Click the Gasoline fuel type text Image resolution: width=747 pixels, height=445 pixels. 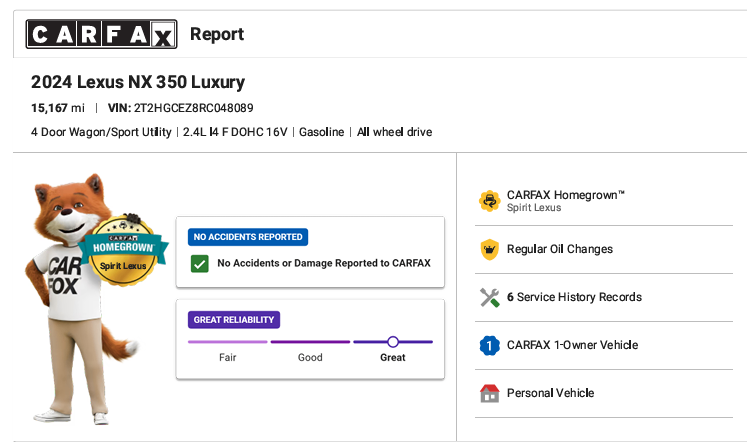tap(322, 132)
